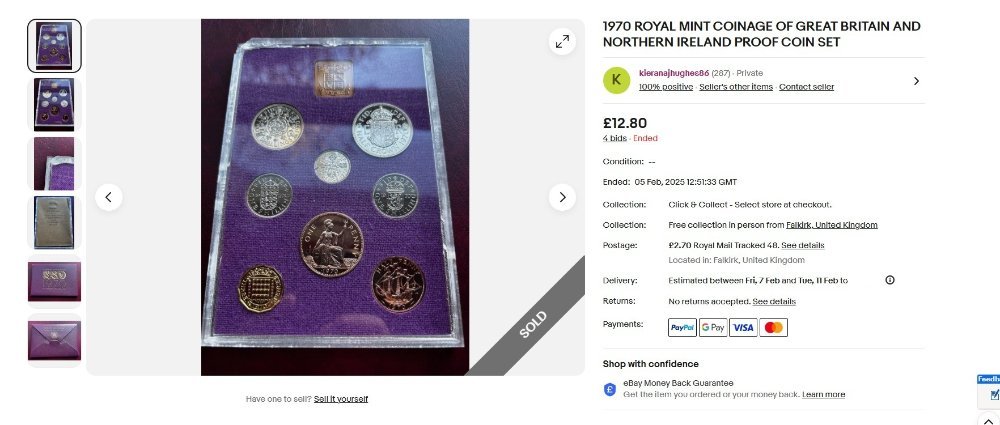Image resolution: width=1000 pixels, height=425 pixels.
Task: Select the second thumbnail showing coin reverse sides
Action: coord(54,105)
